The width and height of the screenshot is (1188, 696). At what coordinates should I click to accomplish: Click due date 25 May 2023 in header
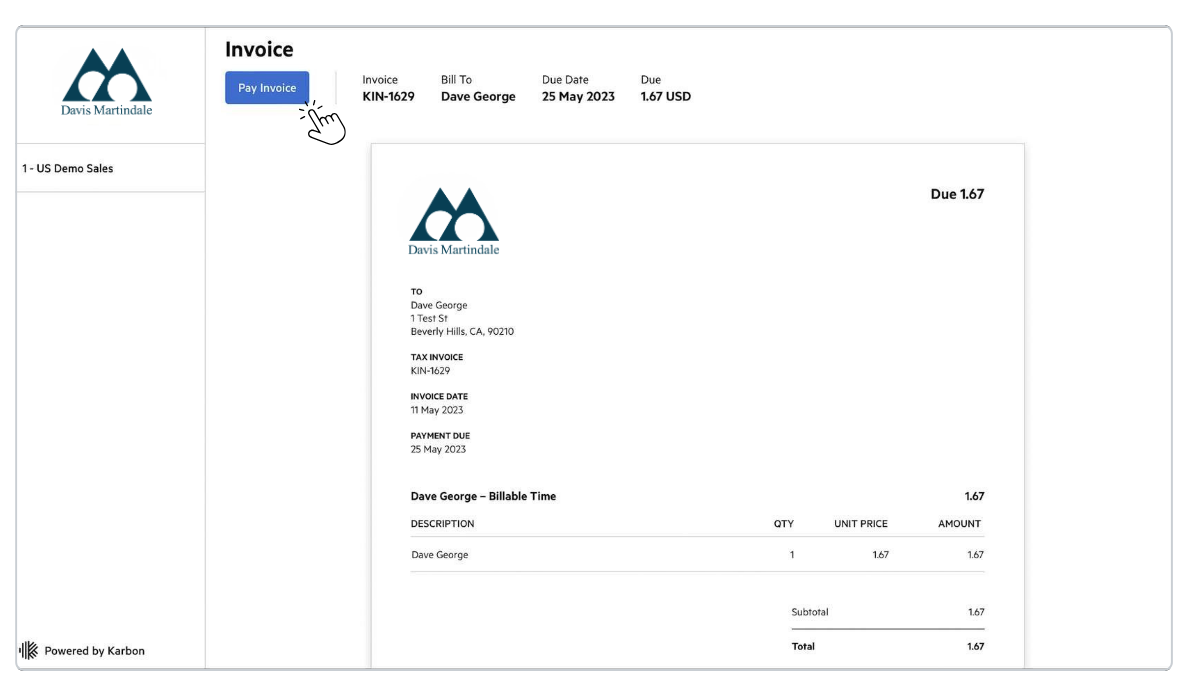point(578,96)
